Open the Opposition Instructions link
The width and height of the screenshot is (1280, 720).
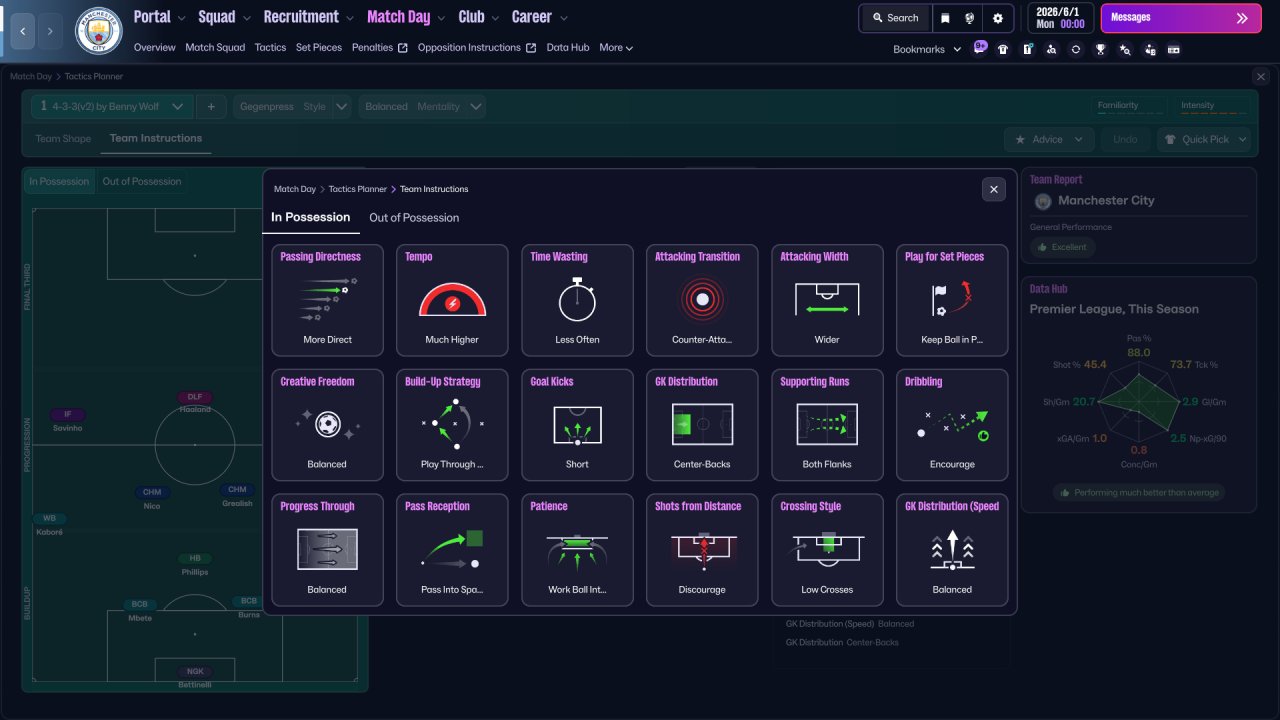[477, 47]
